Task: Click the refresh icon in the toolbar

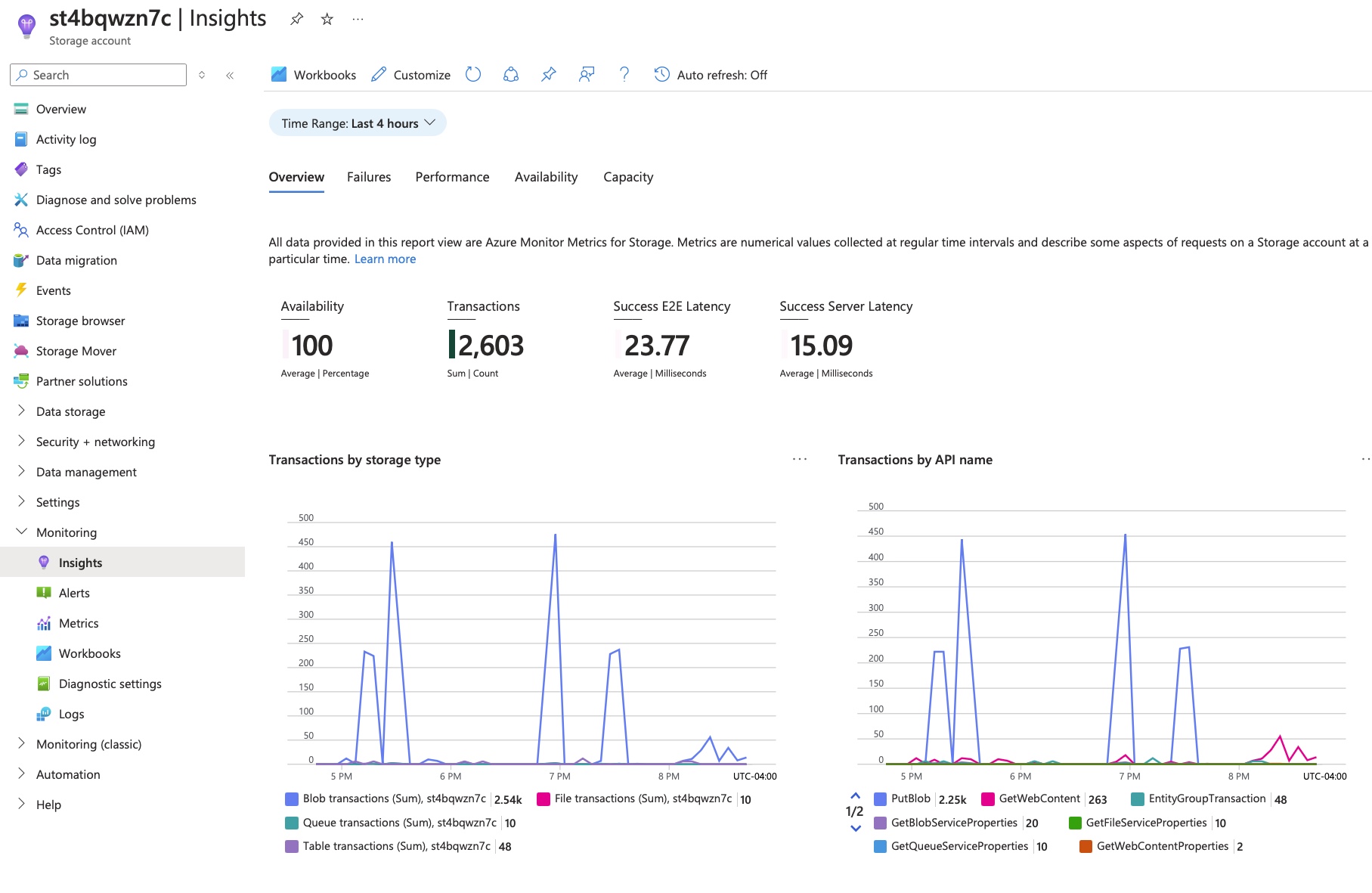Action: click(473, 74)
